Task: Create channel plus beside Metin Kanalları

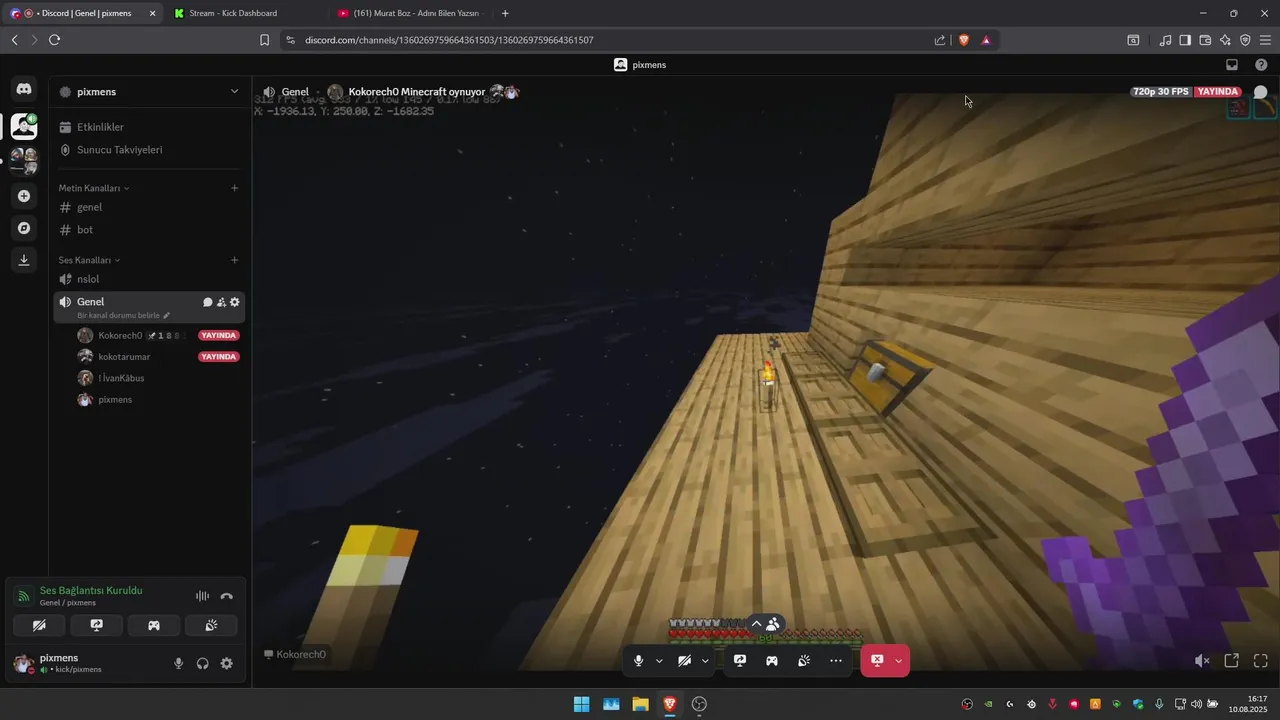Action: coord(235,188)
